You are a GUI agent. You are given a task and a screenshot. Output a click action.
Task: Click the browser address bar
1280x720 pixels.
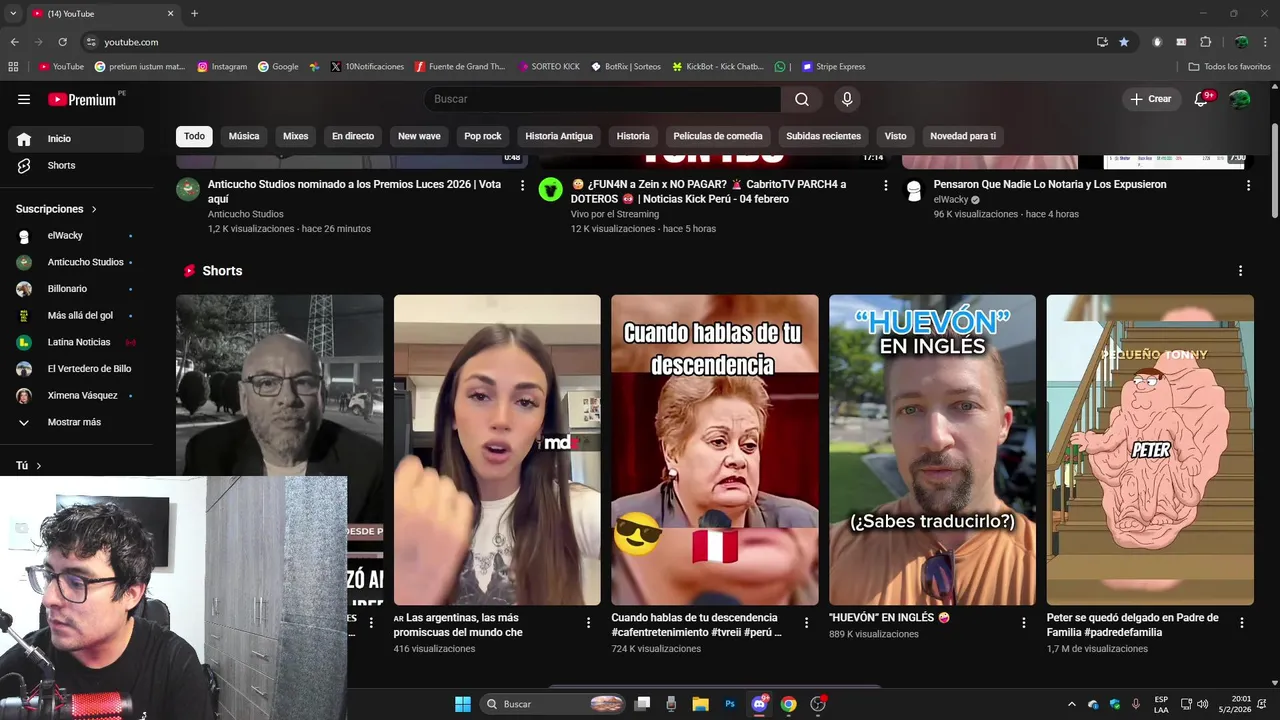click(590, 42)
